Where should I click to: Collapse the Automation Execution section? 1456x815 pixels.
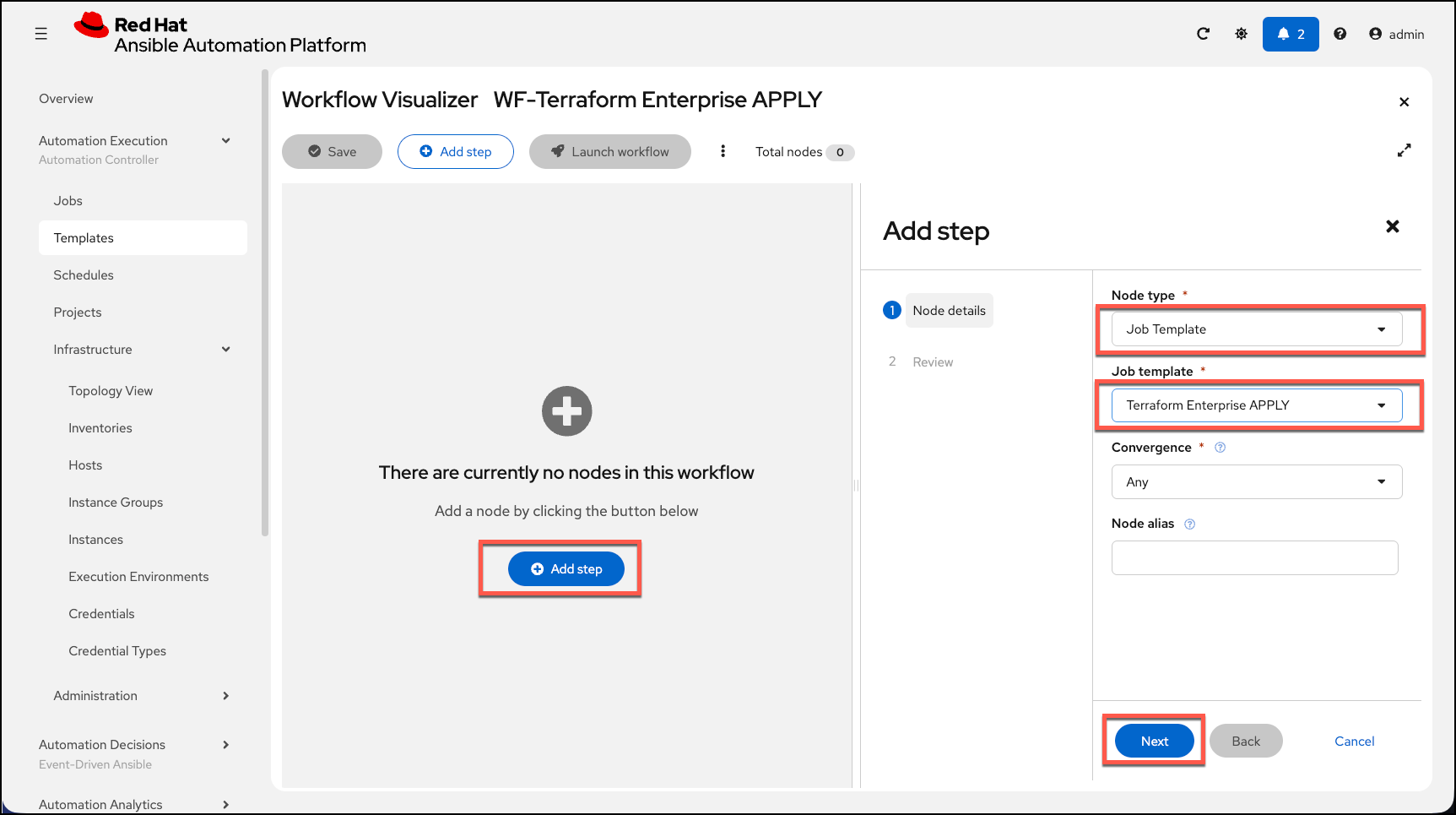click(225, 141)
